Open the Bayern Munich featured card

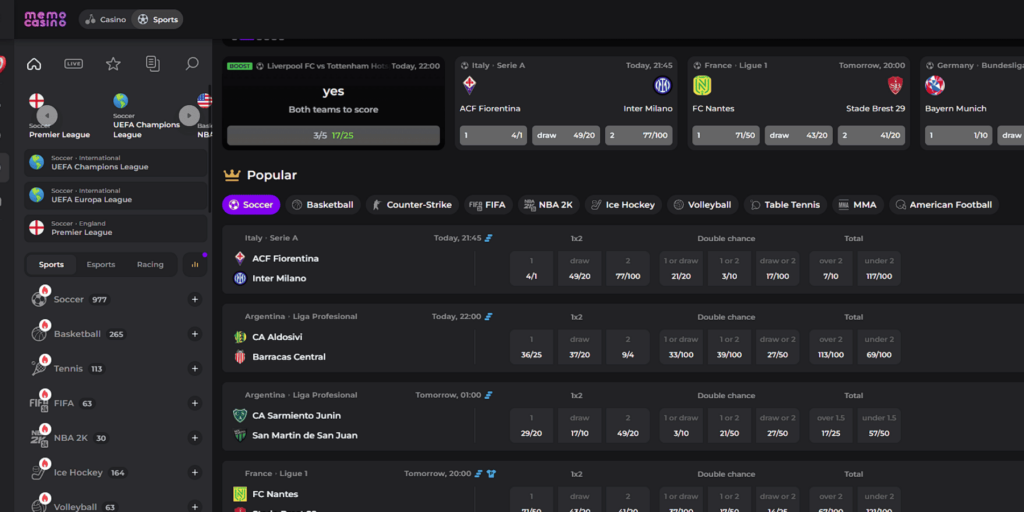(972, 103)
